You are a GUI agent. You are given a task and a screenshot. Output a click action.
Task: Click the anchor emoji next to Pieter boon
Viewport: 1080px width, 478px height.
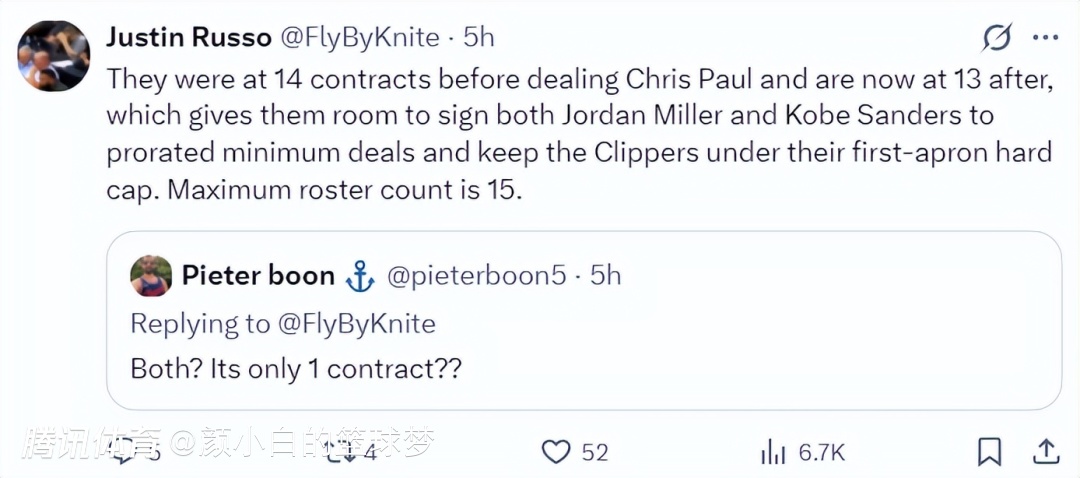click(359, 277)
